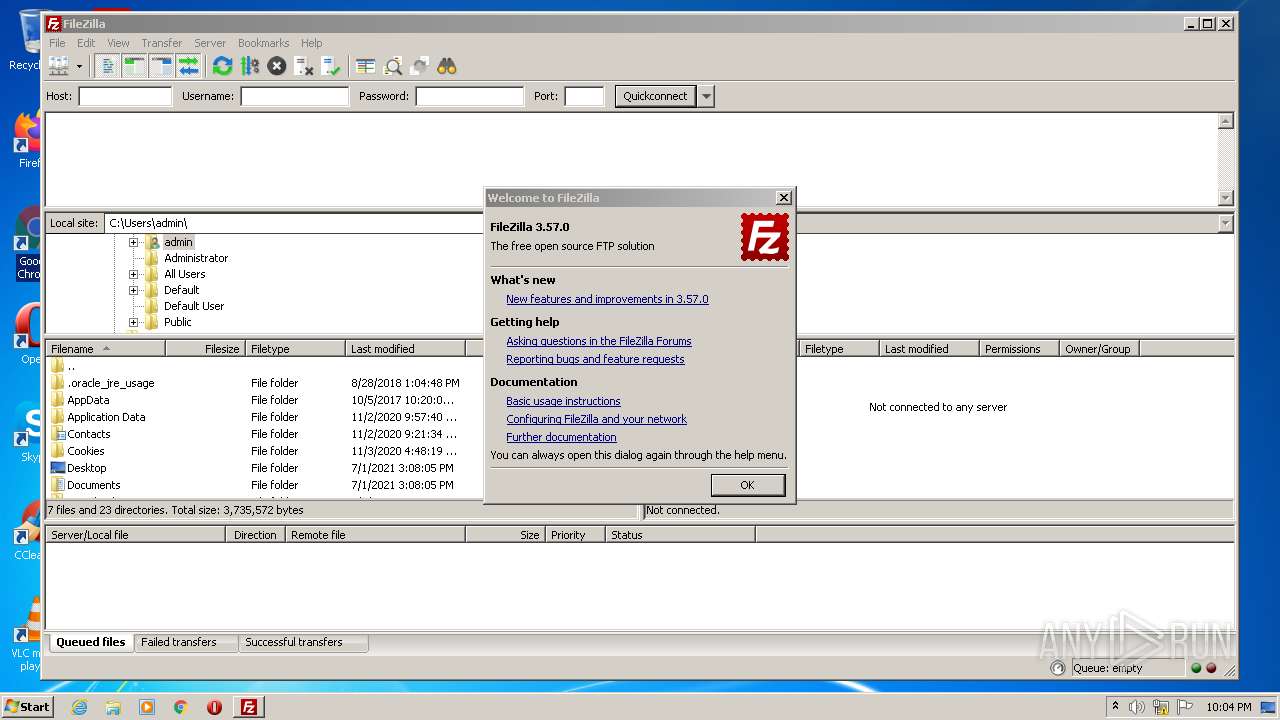Focus the Port input field
The image size is (1280, 720).
click(x=584, y=96)
